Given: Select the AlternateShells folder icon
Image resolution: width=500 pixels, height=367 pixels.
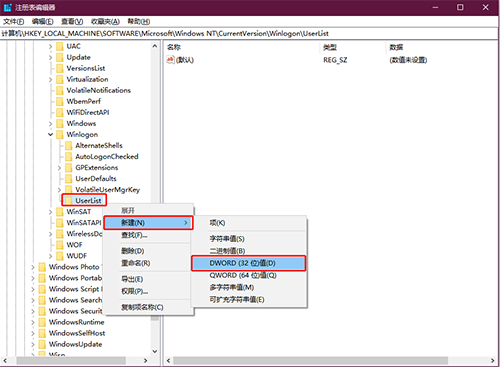Looking at the screenshot, I should (68, 145).
